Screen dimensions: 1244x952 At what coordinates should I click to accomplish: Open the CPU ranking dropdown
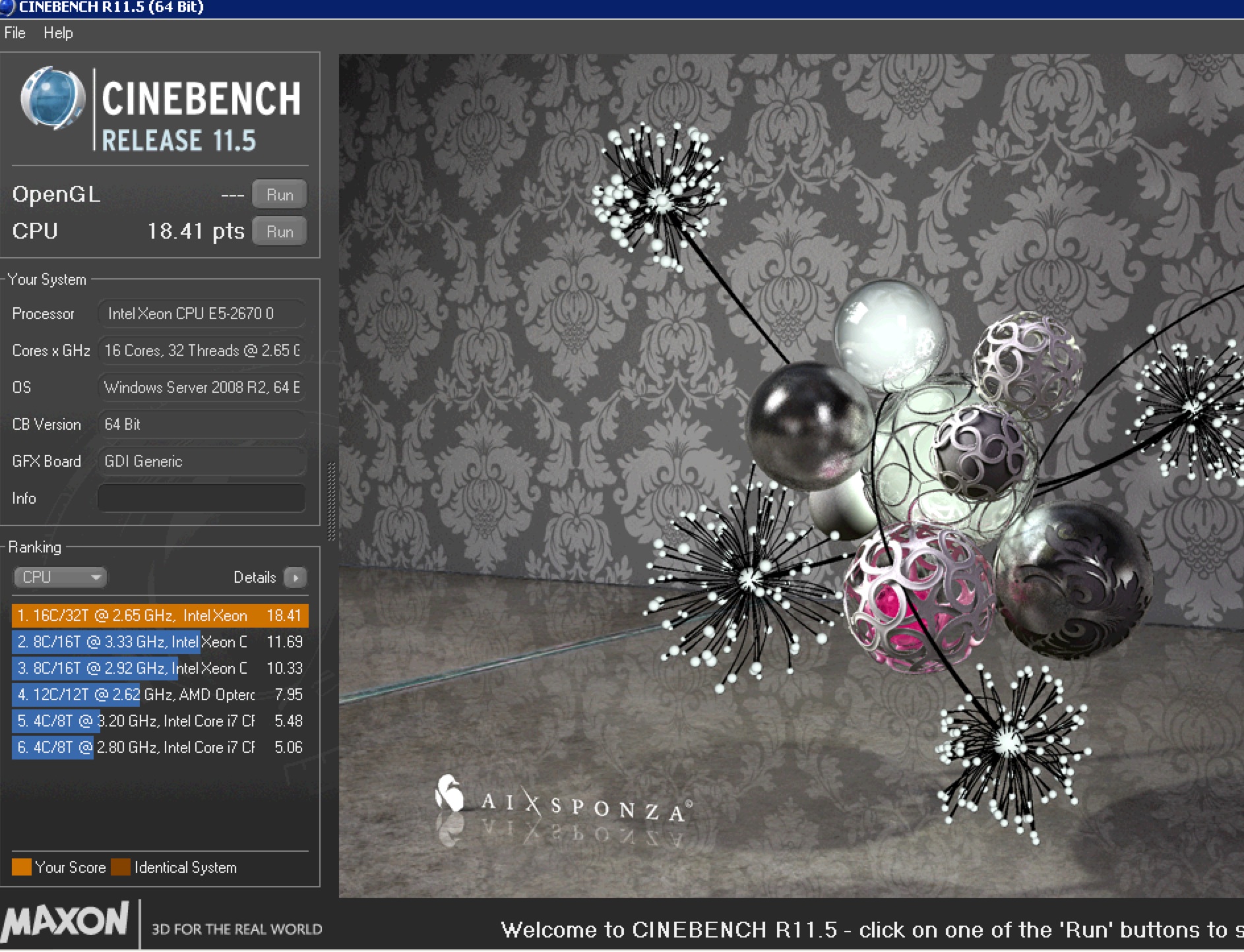click(x=60, y=578)
